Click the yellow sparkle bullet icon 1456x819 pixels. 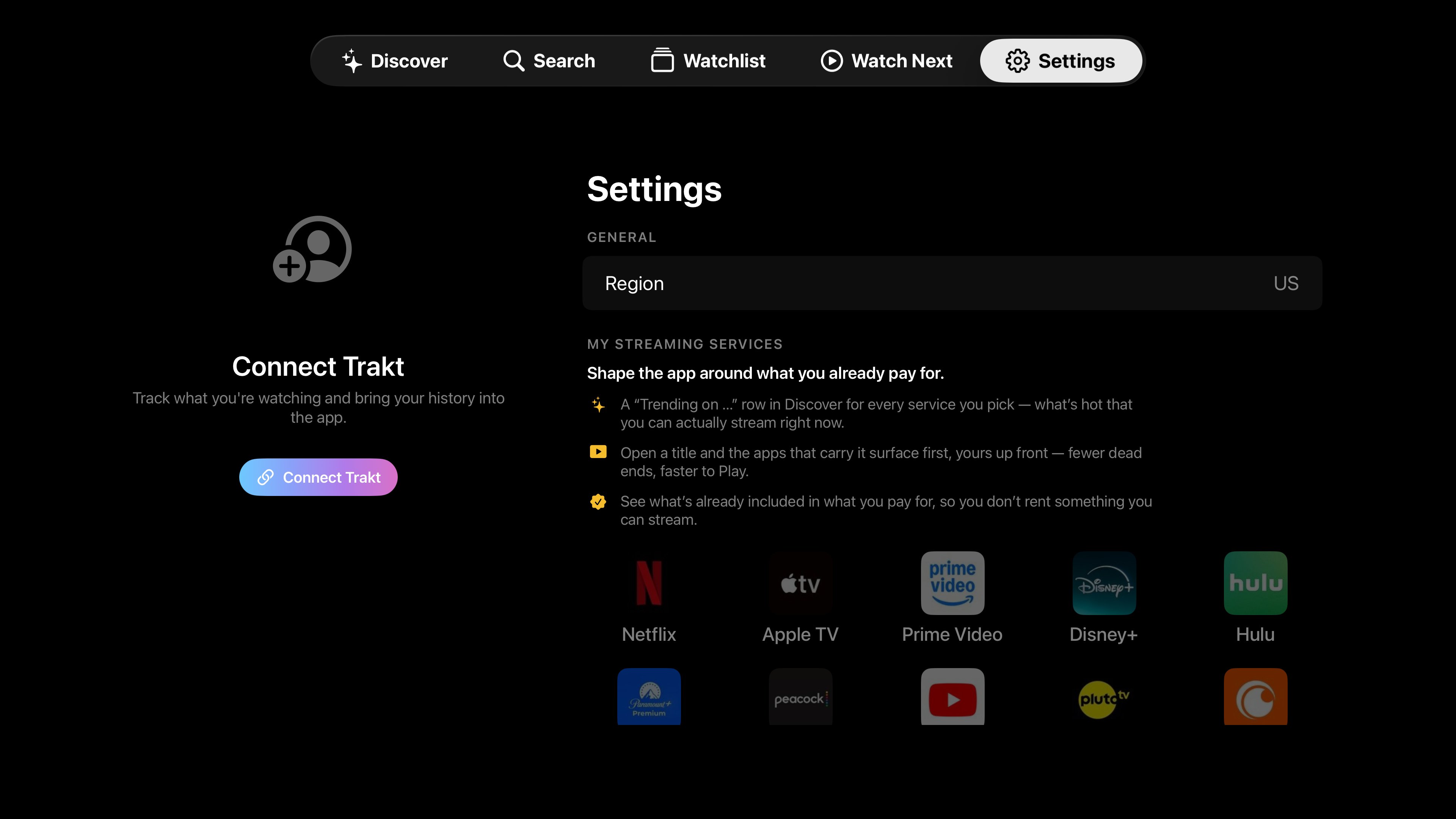pos(598,405)
